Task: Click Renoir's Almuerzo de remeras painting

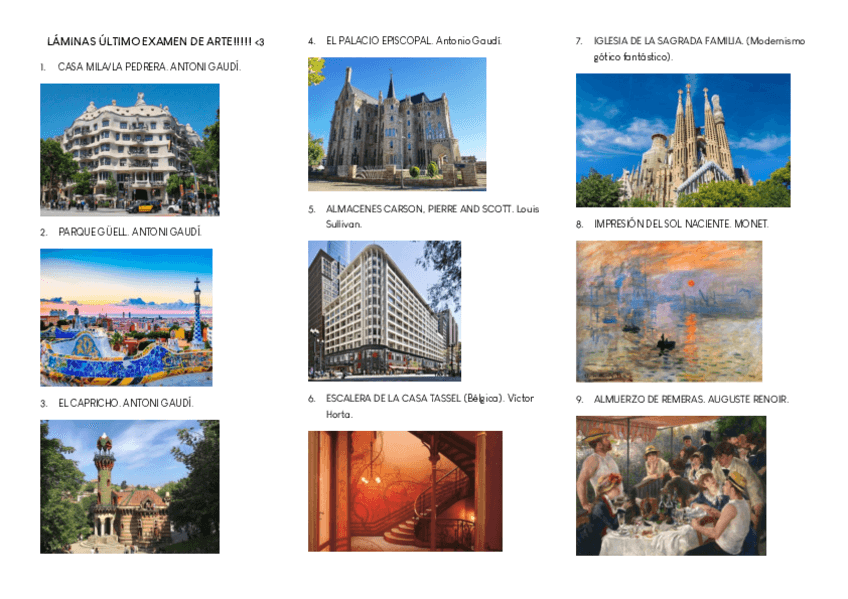Action: [x=671, y=485]
